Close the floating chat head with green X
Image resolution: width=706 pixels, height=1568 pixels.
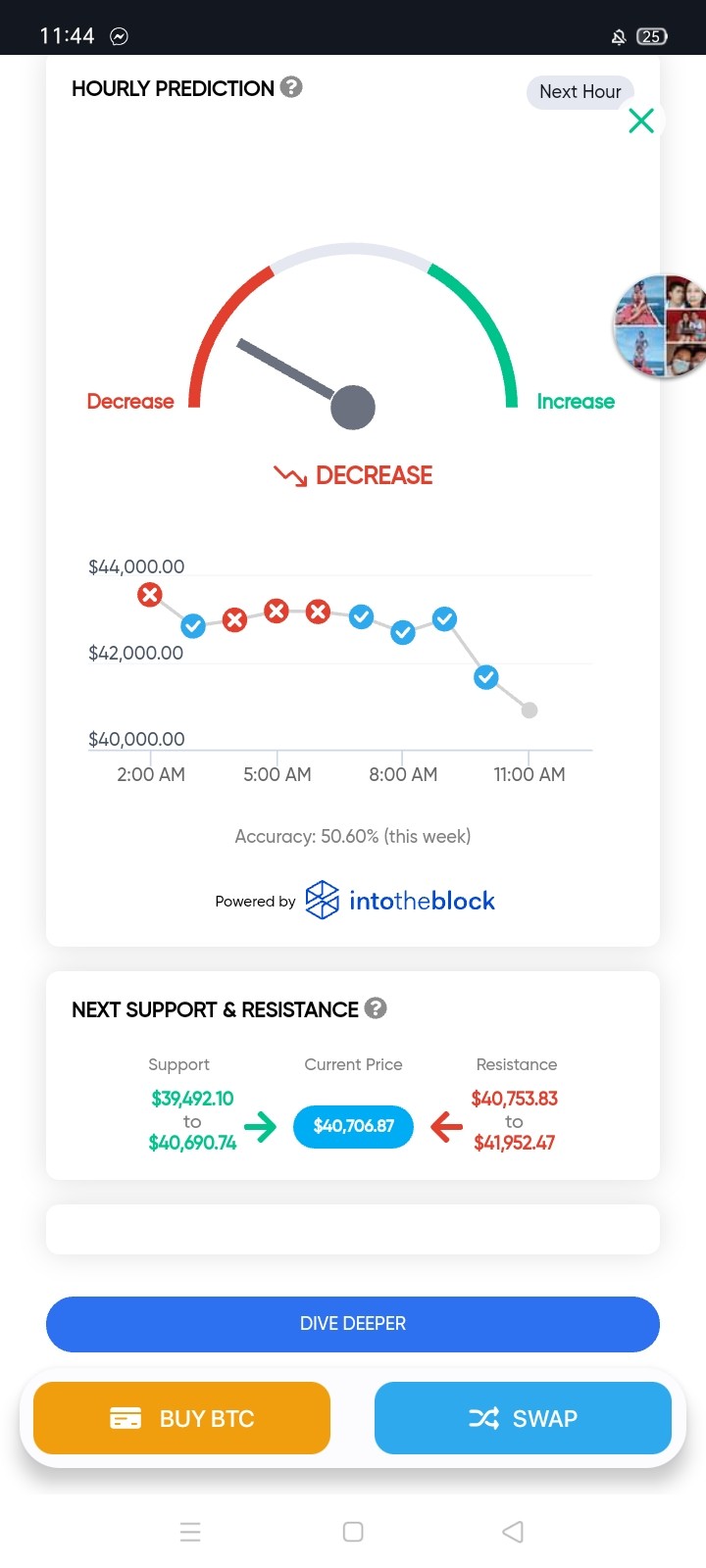click(x=641, y=121)
